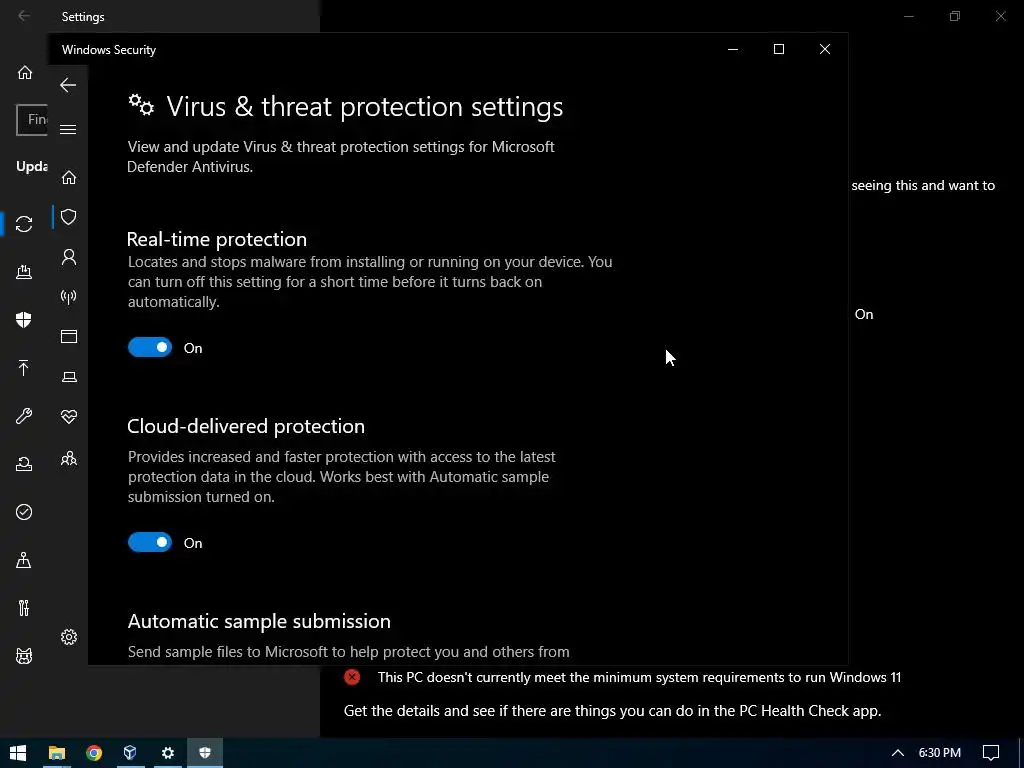Click back arrow in Settings title bar
The image size is (1024, 768).
click(24, 16)
